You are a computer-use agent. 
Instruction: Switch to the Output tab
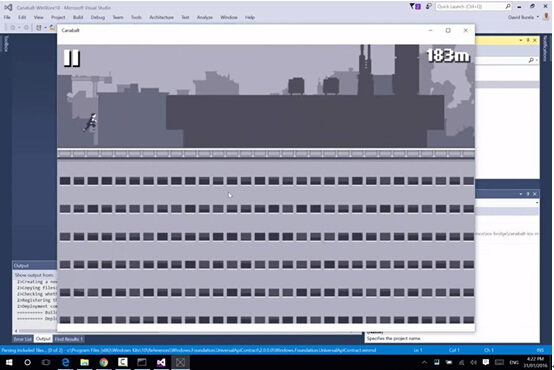43,339
